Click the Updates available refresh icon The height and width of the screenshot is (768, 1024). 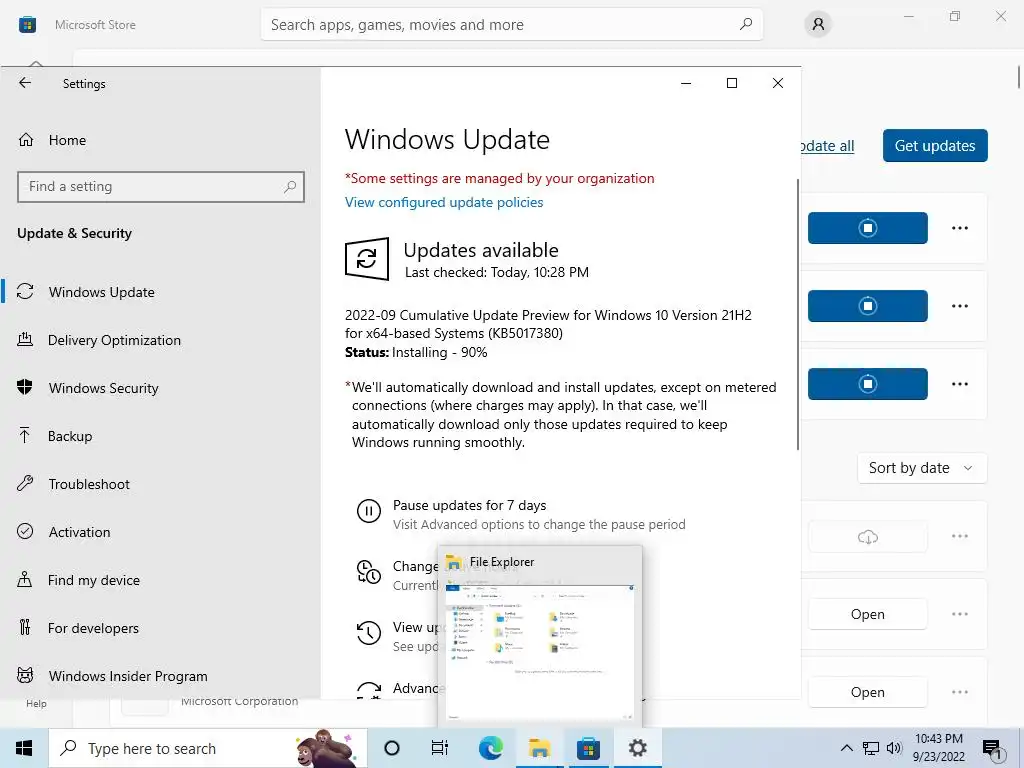point(367,259)
